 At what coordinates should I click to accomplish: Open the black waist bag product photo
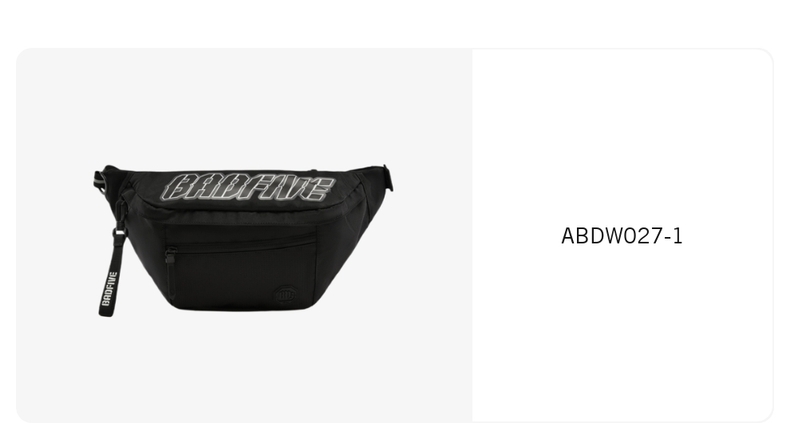tap(243, 240)
